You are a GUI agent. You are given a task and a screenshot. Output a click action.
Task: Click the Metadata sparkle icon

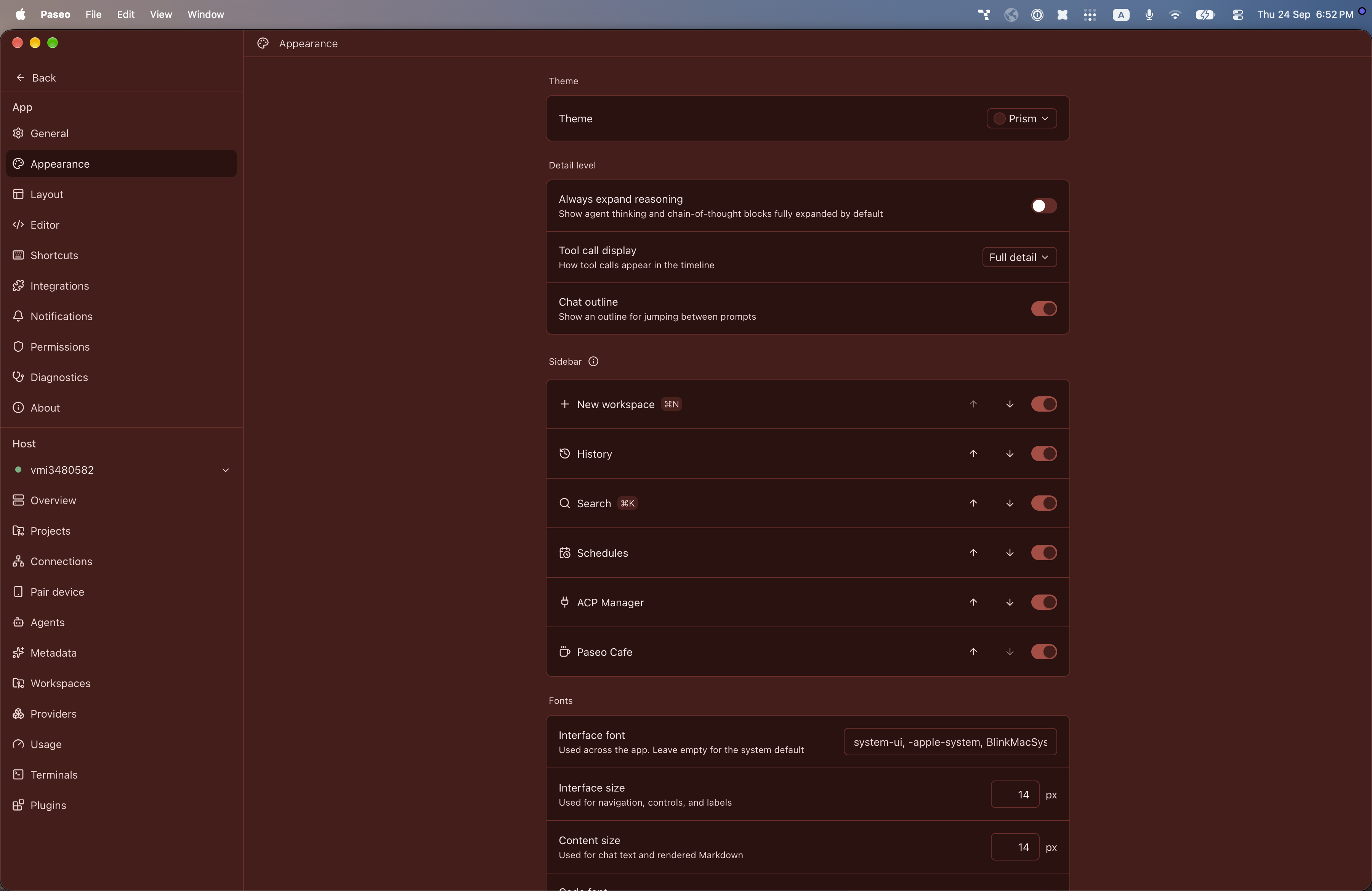point(18,652)
